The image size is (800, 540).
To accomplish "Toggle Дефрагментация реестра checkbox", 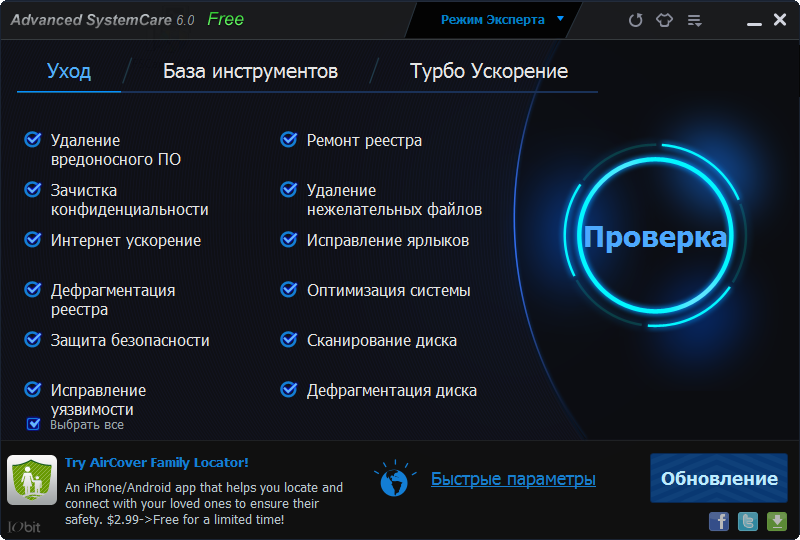I will pos(33,289).
